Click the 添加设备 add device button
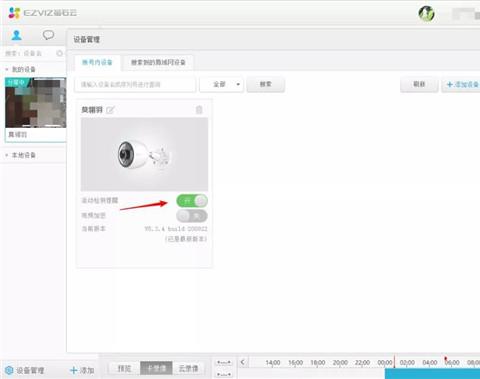Viewport: 480px width, 379px height. coord(462,85)
